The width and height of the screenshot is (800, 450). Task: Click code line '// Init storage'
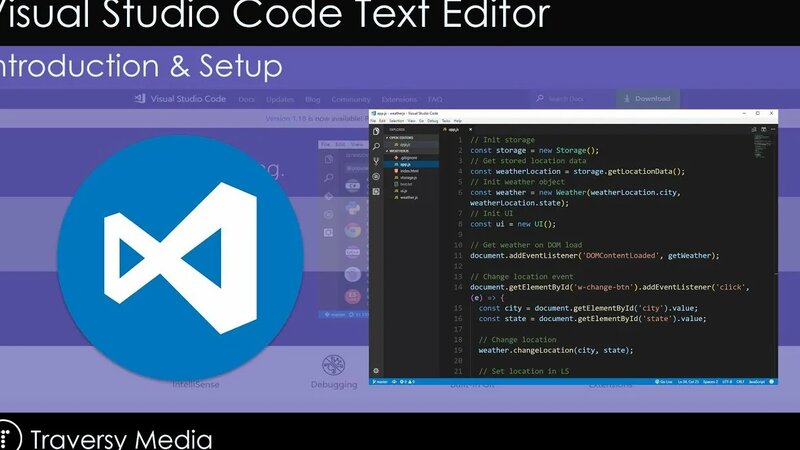(503, 139)
